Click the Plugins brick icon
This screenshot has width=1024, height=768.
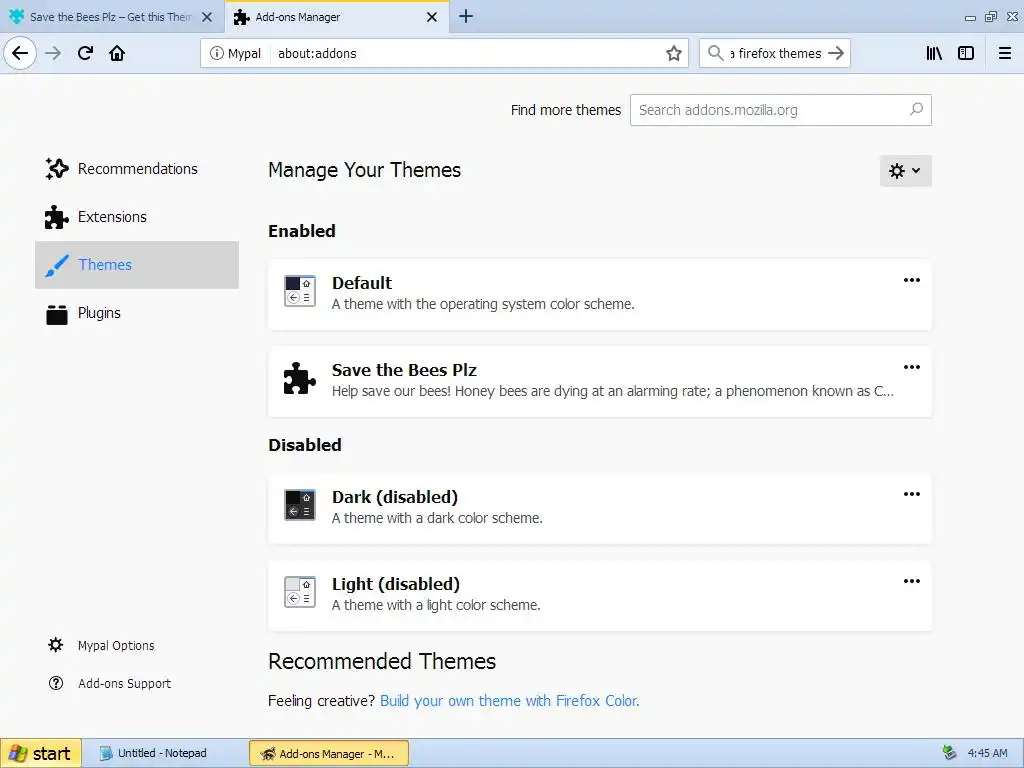(57, 314)
